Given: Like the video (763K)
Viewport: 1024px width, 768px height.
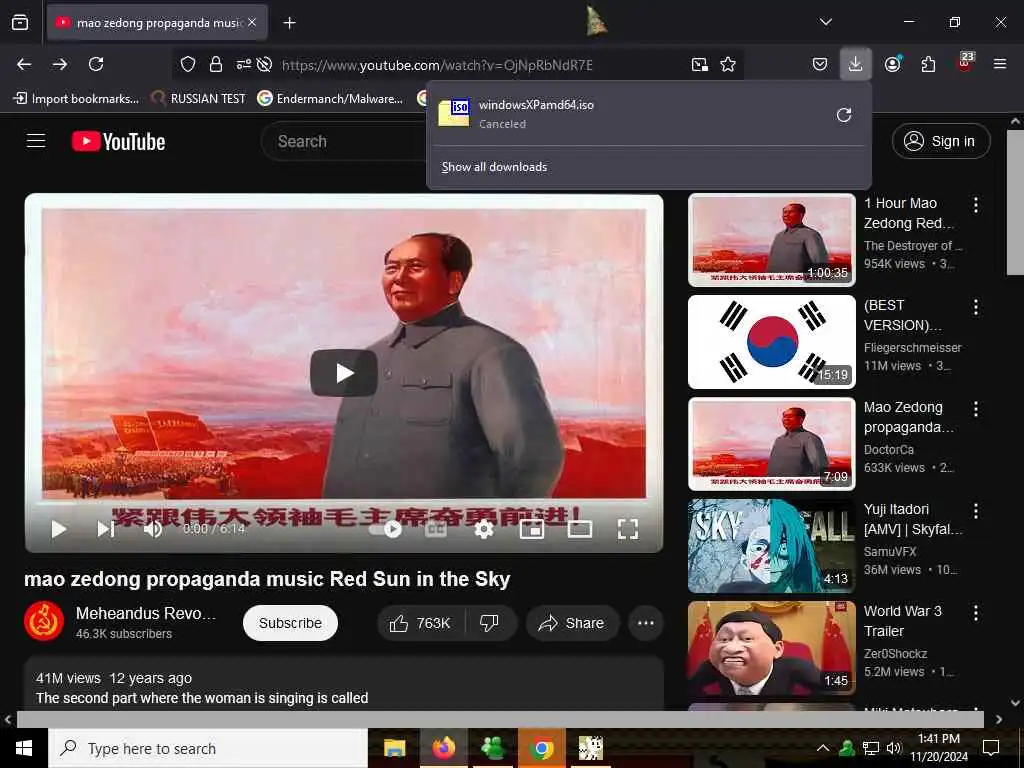Looking at the screenshot, I should [421, 623].
